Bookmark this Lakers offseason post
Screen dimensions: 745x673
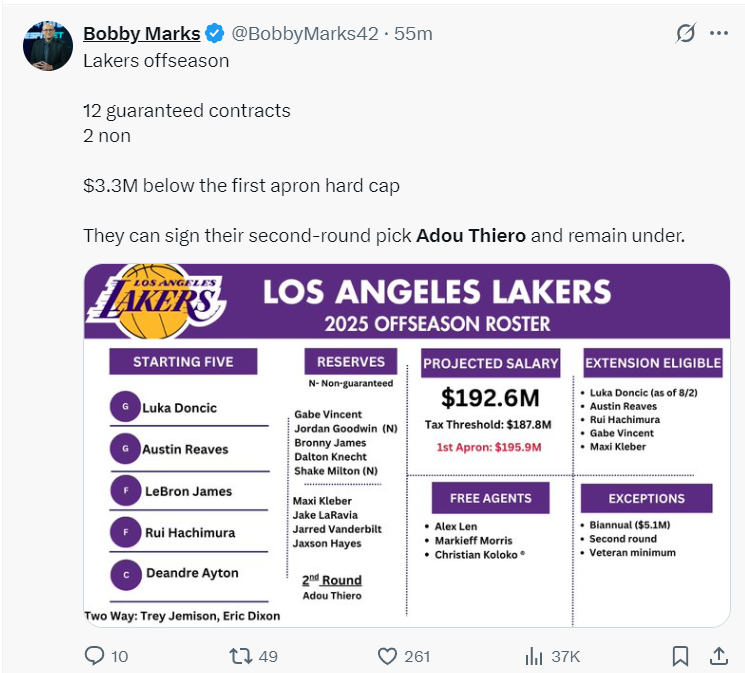(x=680, y=656)
